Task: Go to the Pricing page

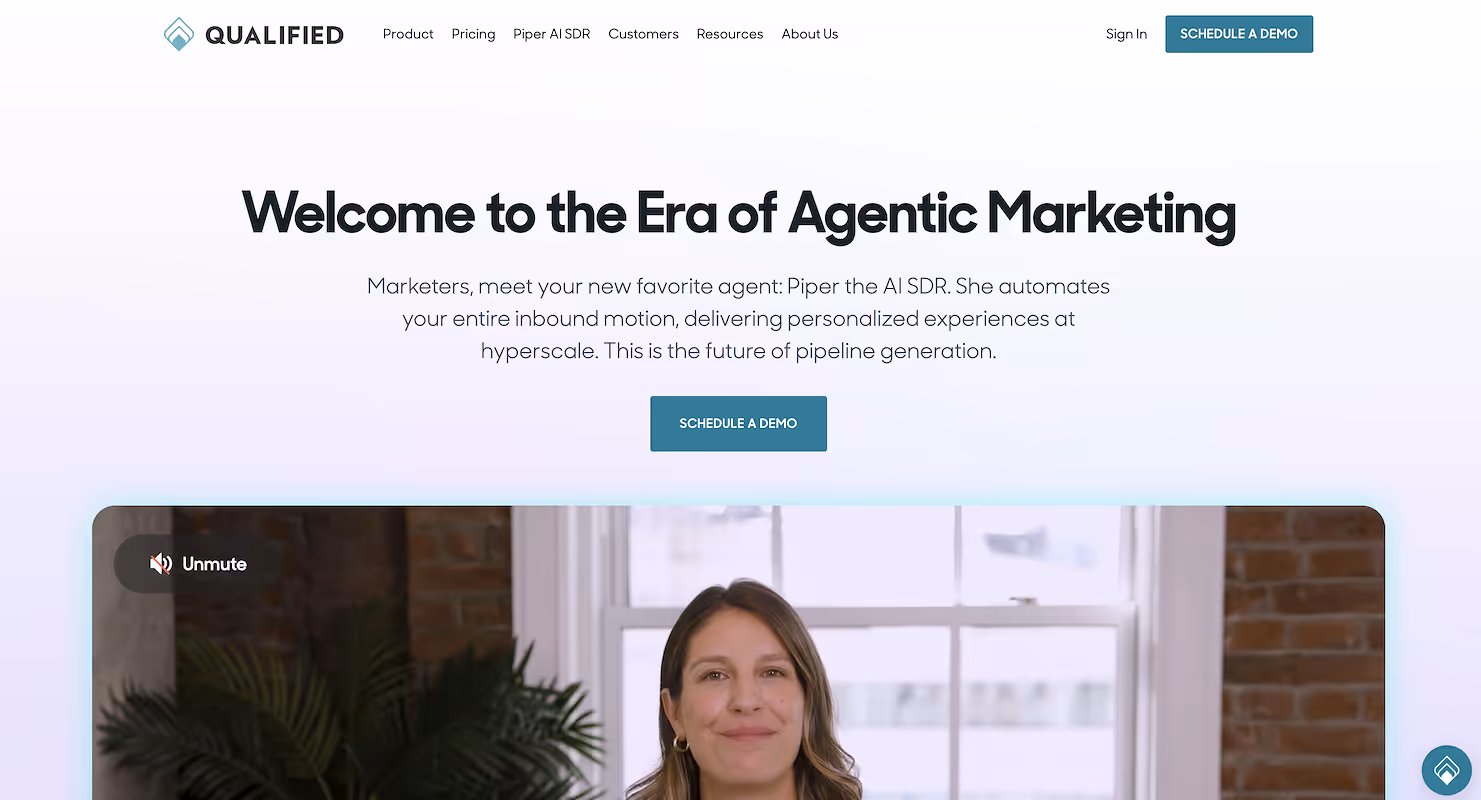Action: pyautogui.click(x=473, y=34)
